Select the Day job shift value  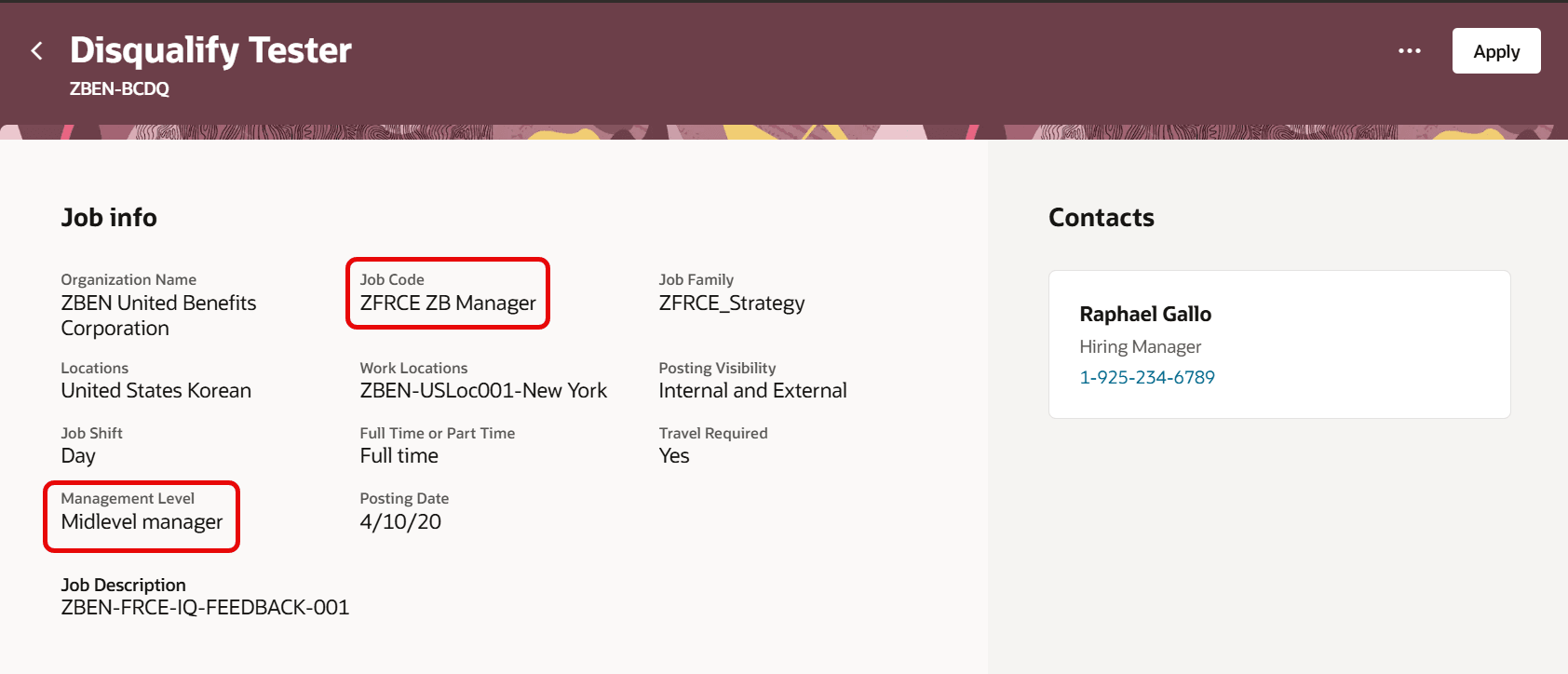click(78, 456)
